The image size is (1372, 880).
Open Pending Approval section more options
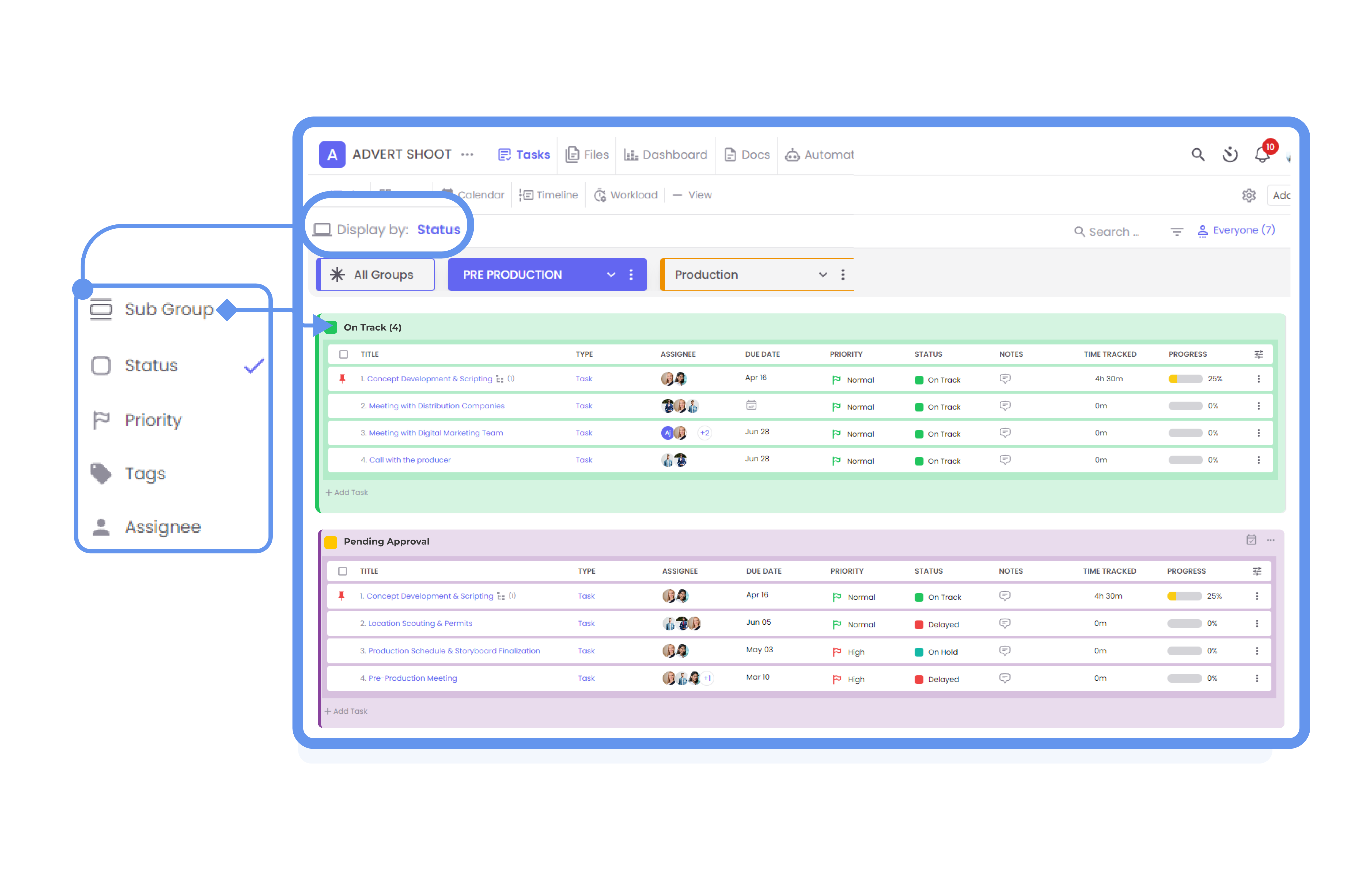pos(1270,540)
